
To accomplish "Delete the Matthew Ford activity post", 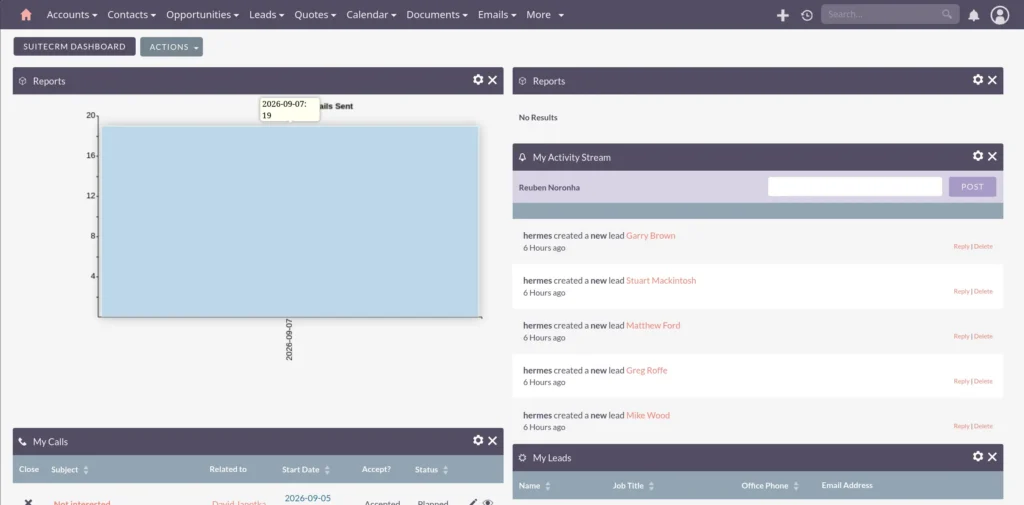I will (x=983, y=336).
